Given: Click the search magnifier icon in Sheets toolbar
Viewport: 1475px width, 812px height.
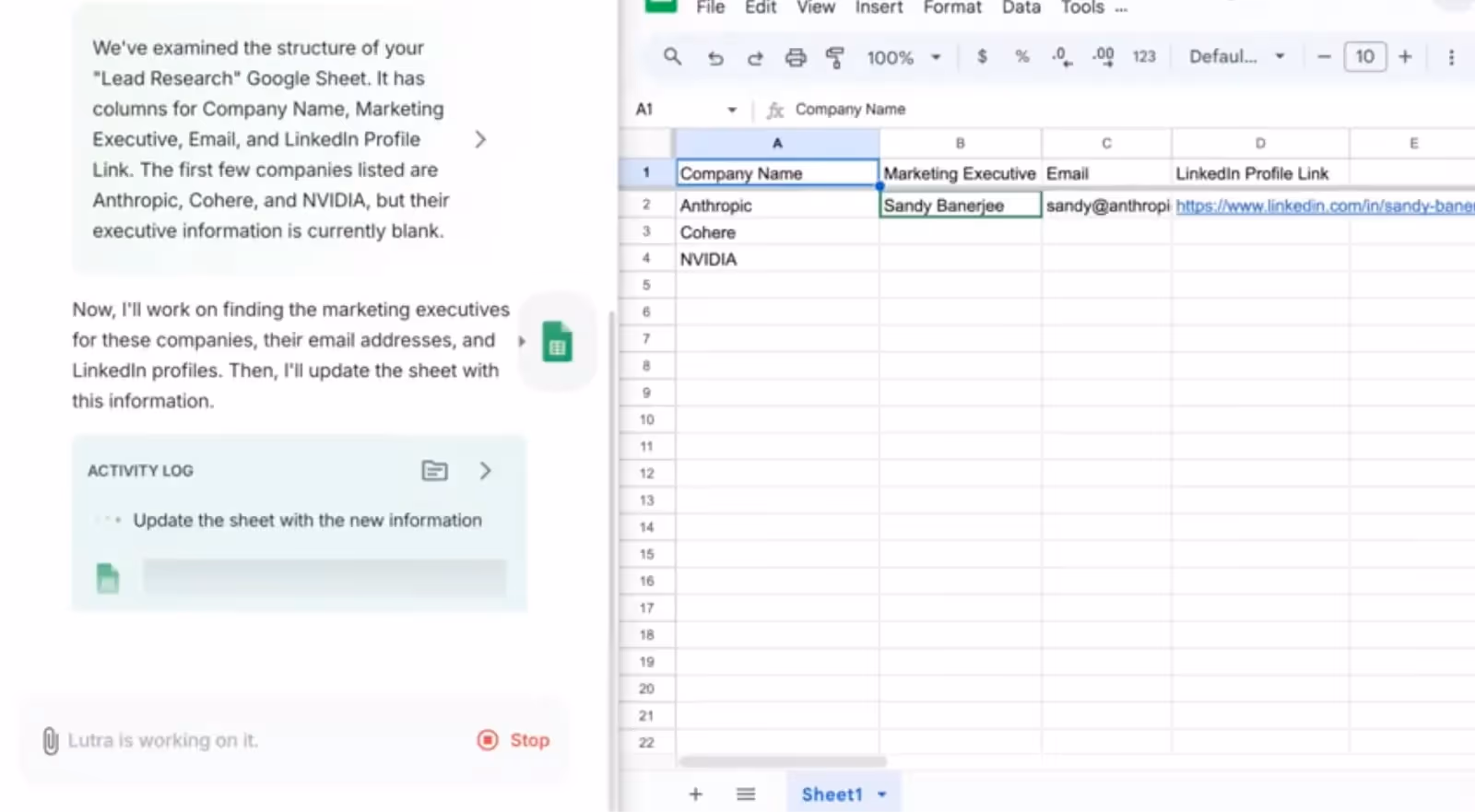Looking at the screenshot, I should (673, 57).
